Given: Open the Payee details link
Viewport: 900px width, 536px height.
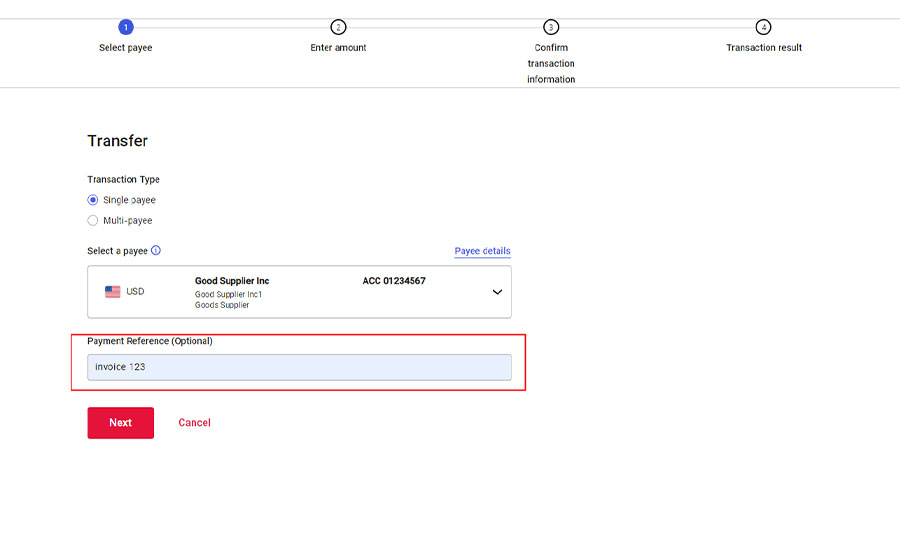Looking at the screenshot, I should [x=482, y=251].
